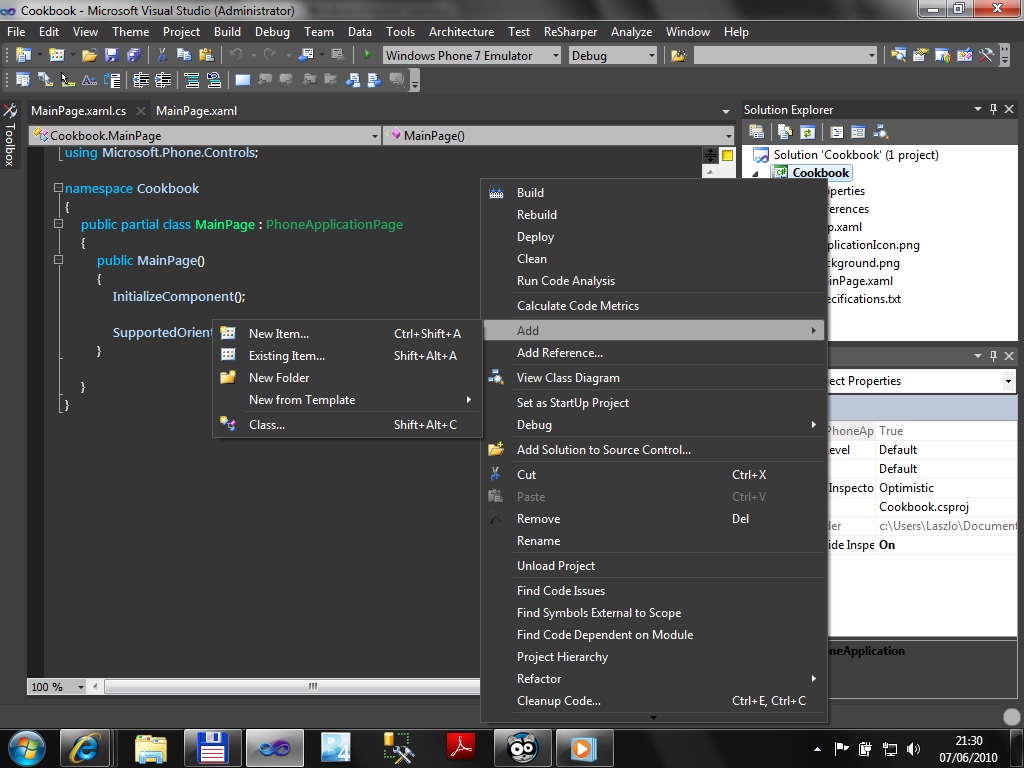
Task: Click the Display Quick Info icon
Action: [67, 80]
